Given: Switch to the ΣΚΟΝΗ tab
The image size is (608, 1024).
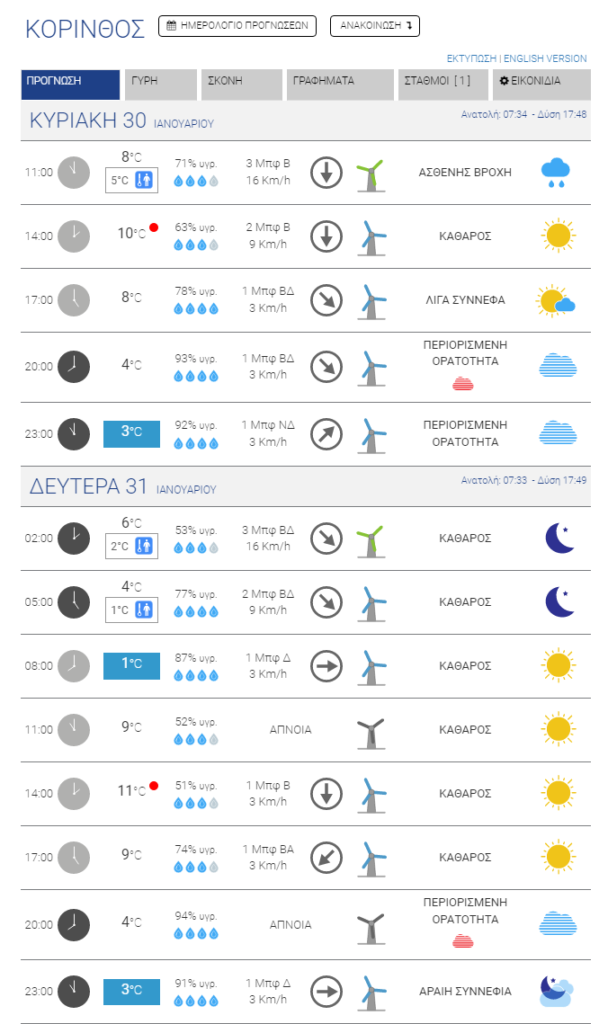Looking at the screenshot, I should click(242, 84).
